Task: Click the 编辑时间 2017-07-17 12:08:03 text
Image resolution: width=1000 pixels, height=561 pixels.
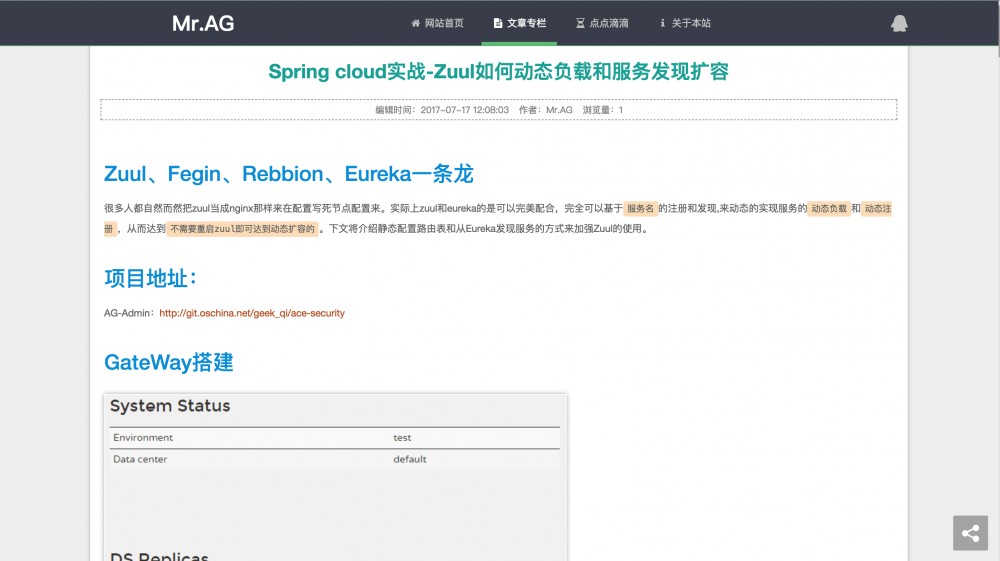Action: tap(442, 110)
